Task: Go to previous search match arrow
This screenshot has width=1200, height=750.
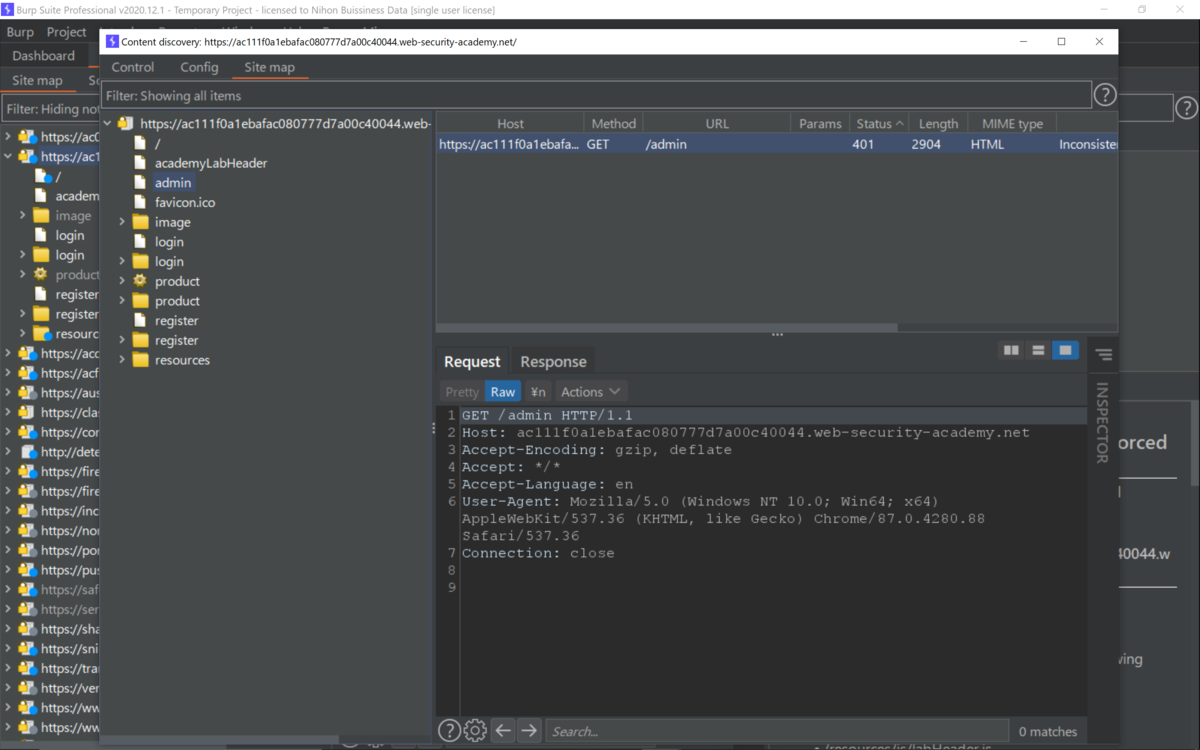Action: [x=503, y=730]
